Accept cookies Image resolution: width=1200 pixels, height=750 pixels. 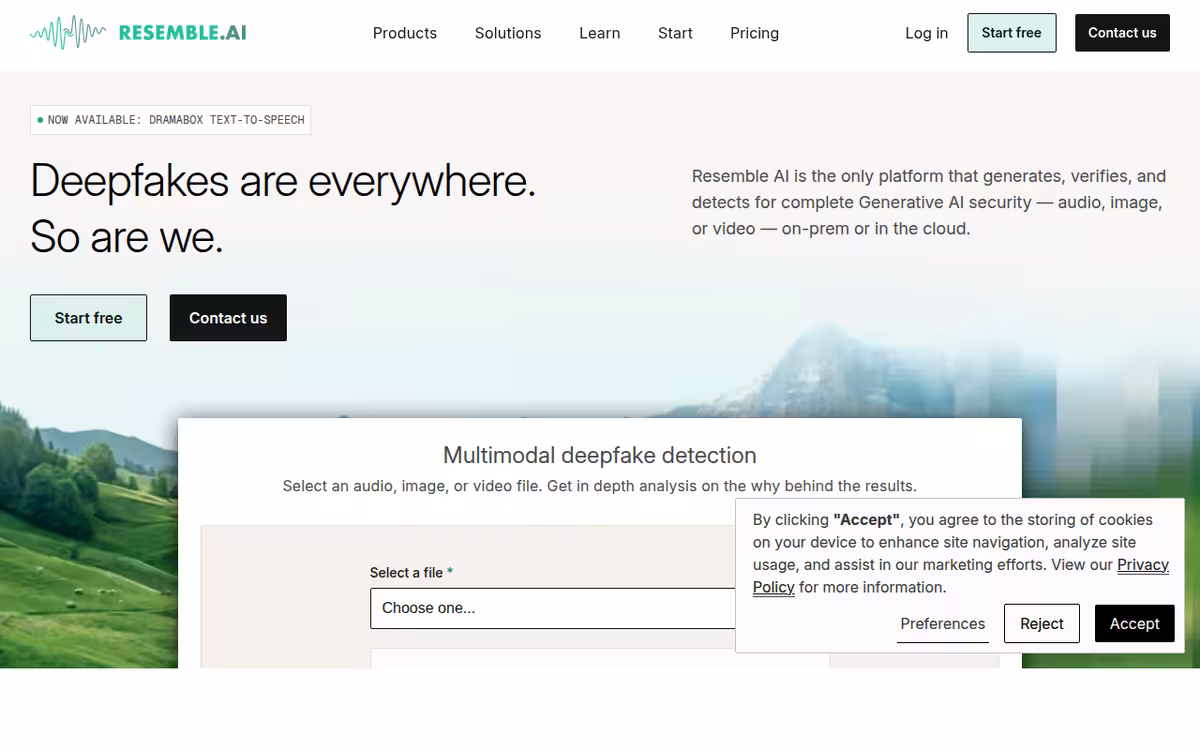(x=1134, y=624)
